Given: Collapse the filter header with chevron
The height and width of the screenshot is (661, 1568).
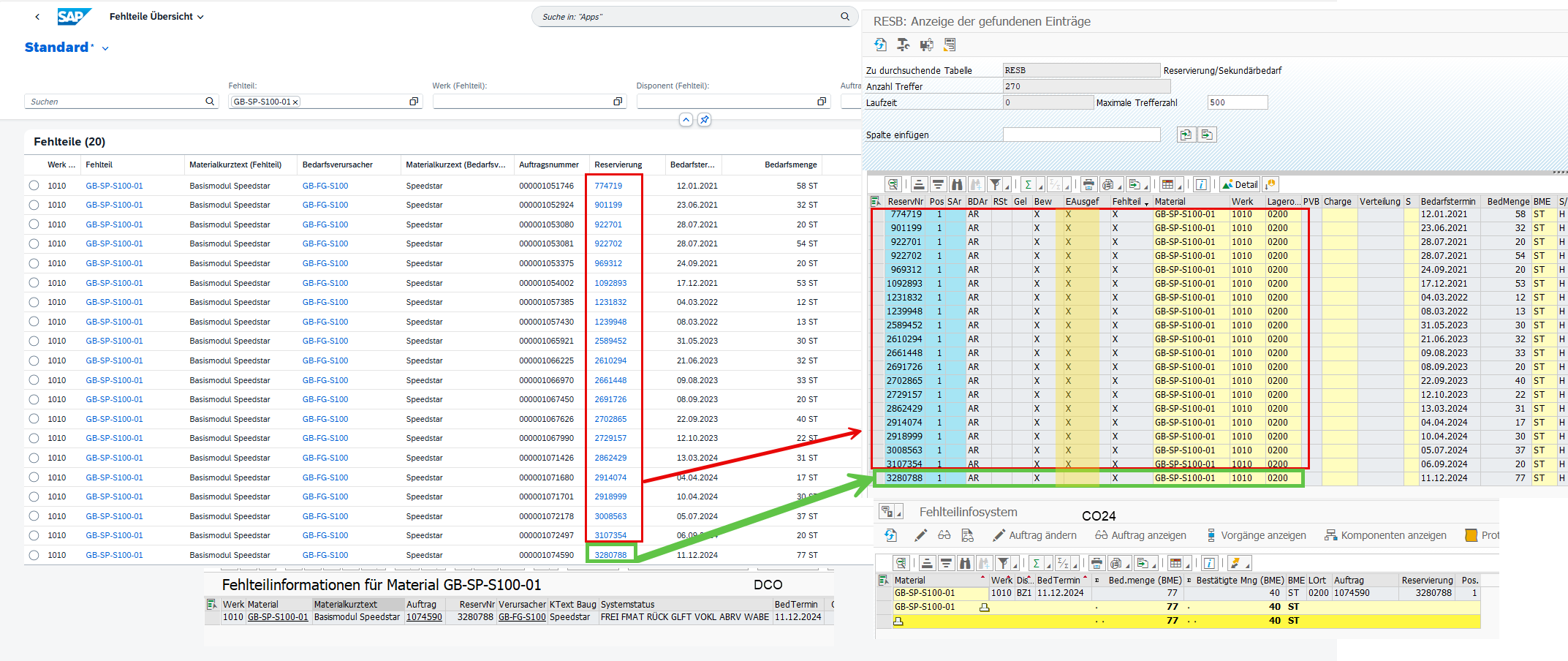Looking at the screenshot, I should [686, 120].
